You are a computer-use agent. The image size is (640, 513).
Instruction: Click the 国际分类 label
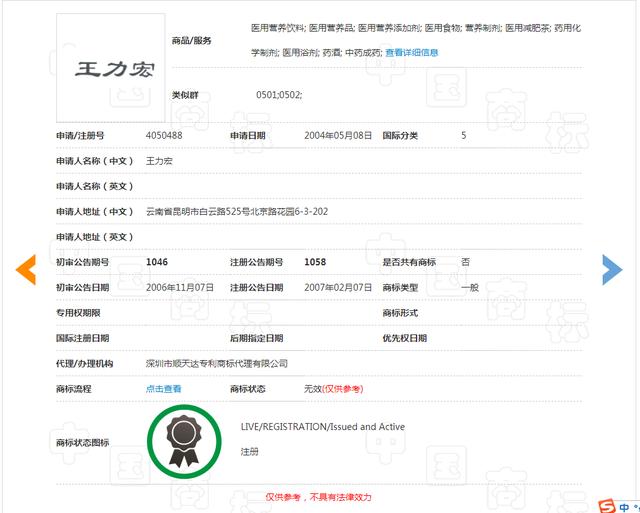400,135
